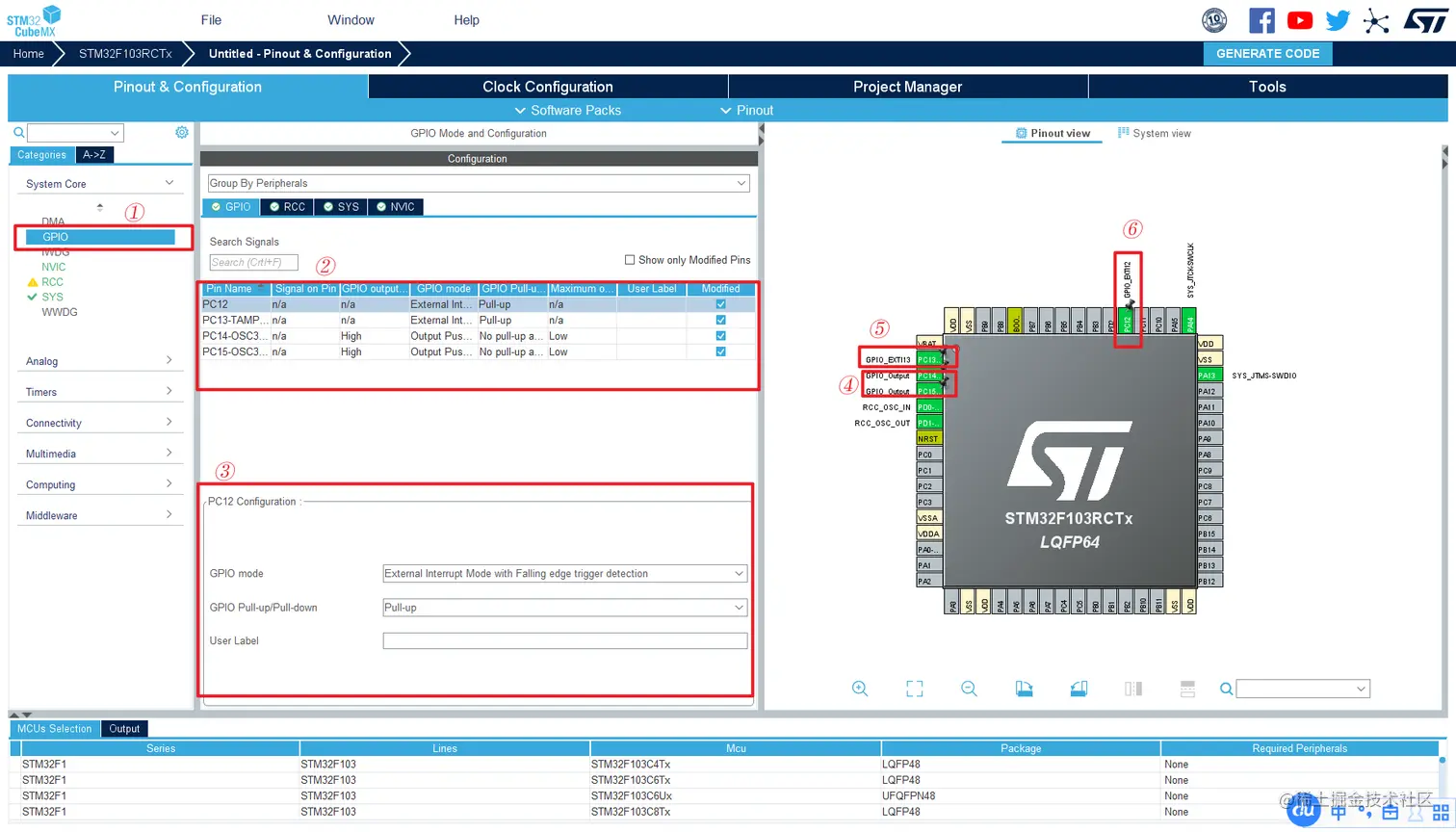Expand the Connectivity category
Image resolution: width=1456 pixels, height=832 pixels.
pos(100,423)
